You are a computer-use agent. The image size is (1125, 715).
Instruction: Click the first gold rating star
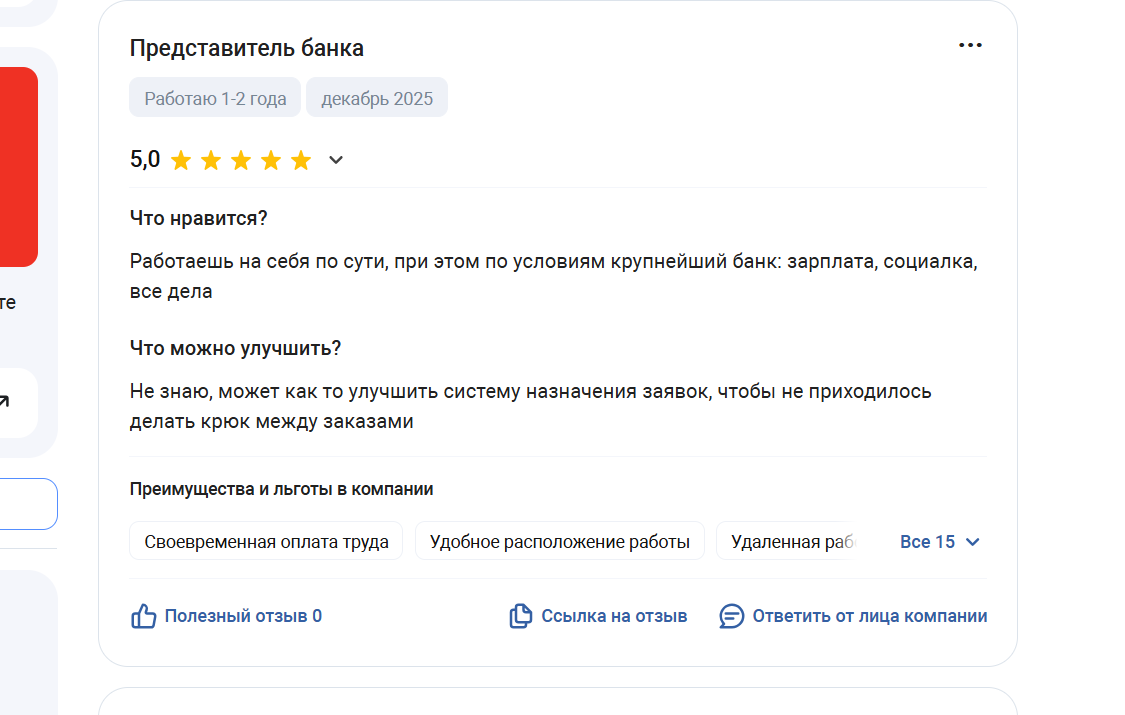pyautogui.click(x=181, y=160)
